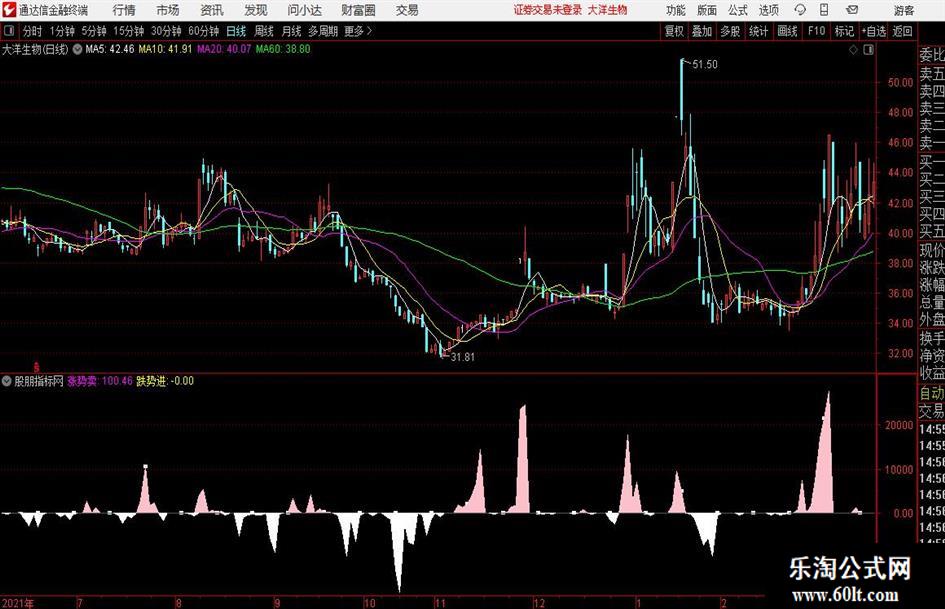Click the 统计 statistics toolbar button
The height and width of the screenshot is (609, 945).
[x=758, y=31]
